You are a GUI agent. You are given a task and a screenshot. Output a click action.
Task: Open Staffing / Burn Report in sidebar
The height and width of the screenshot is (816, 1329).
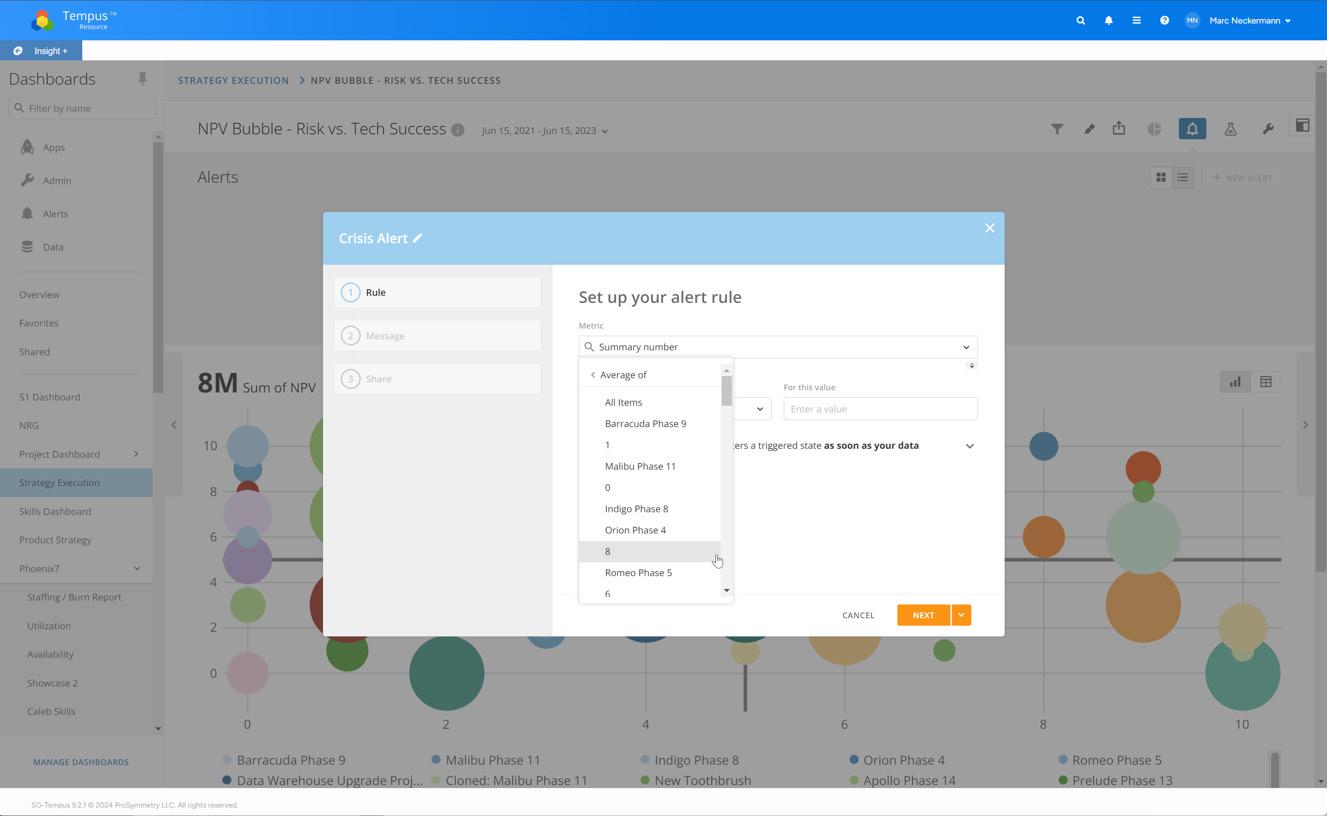(x=74, y=597)
